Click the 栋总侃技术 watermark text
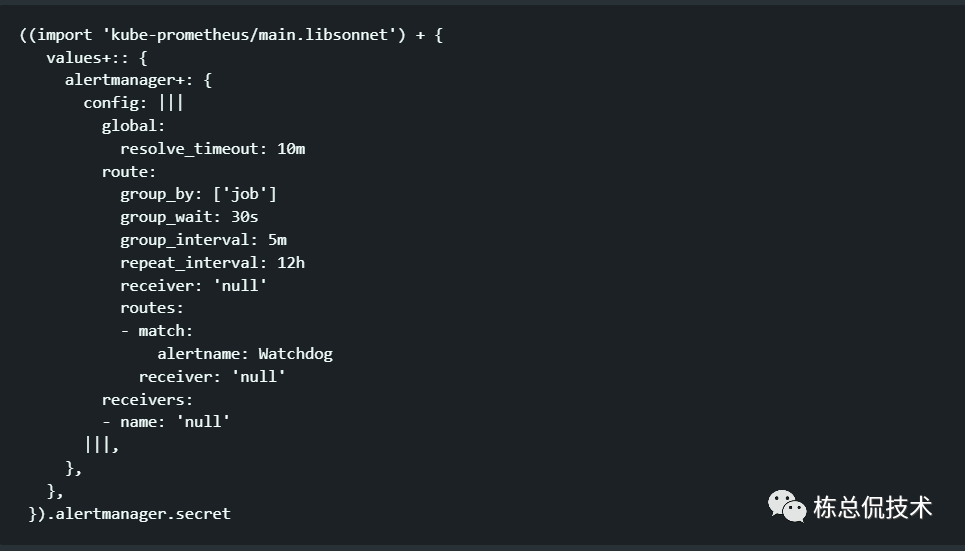The height and width of the screenshot is (551, 965). 872,507
